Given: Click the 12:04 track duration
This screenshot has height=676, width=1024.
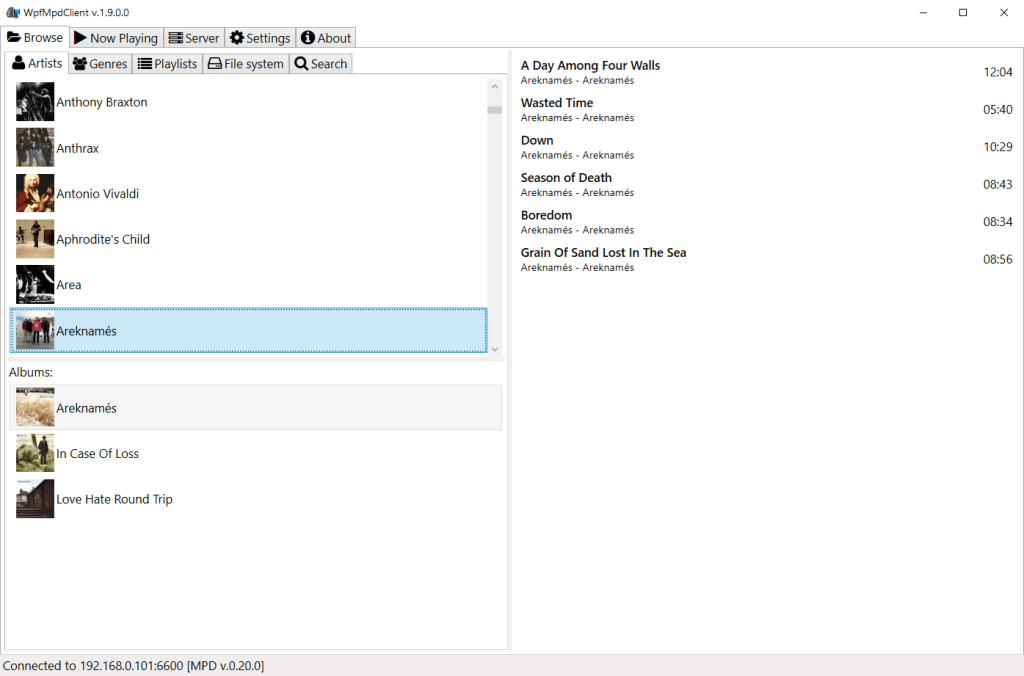Looking at the screenshot, I should pos(998,72).
